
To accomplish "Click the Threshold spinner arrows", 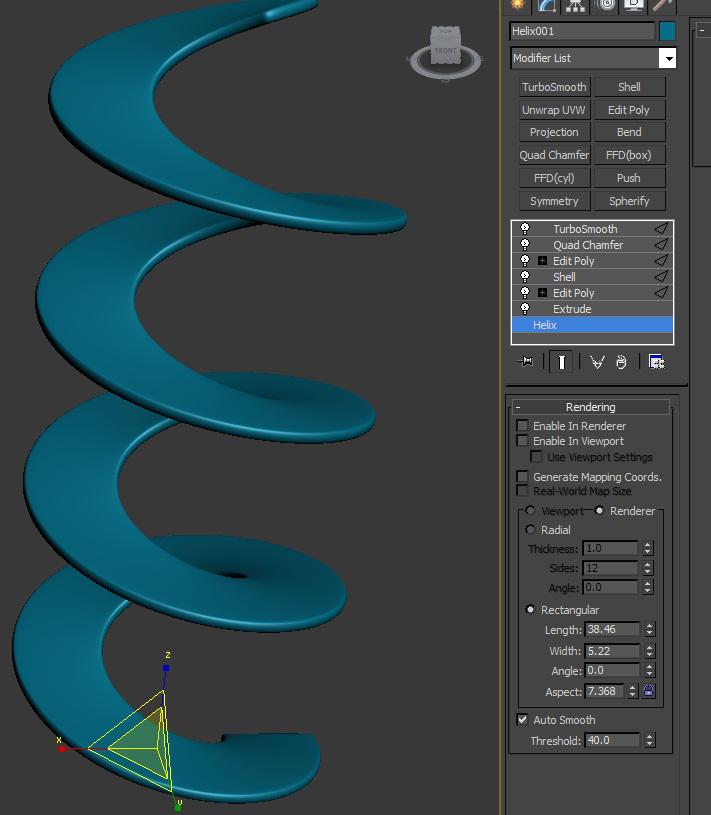I will coord(649,740).
